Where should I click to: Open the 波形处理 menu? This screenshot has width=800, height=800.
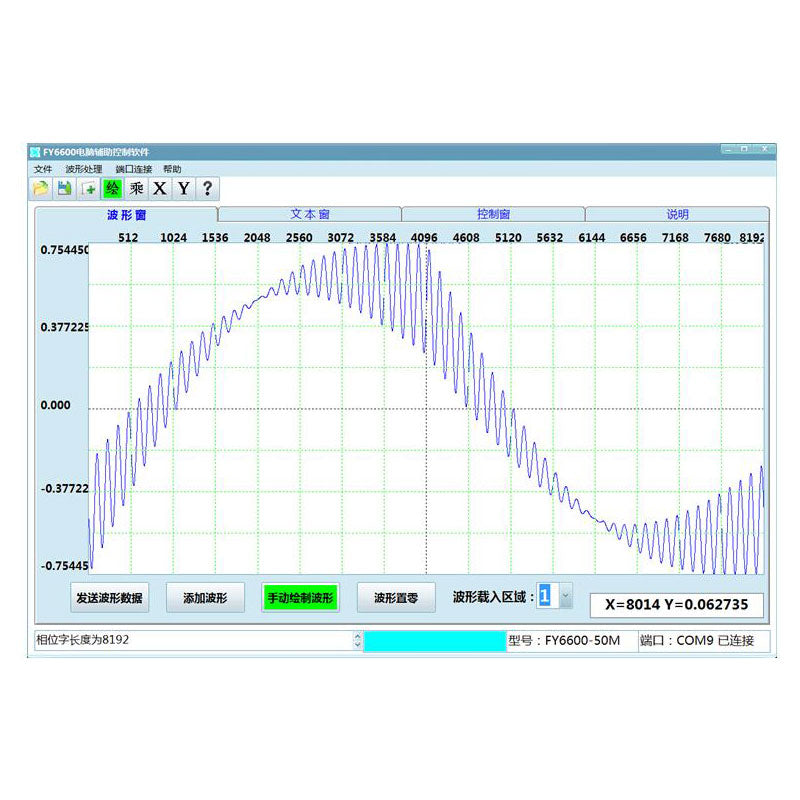point(84,169)
